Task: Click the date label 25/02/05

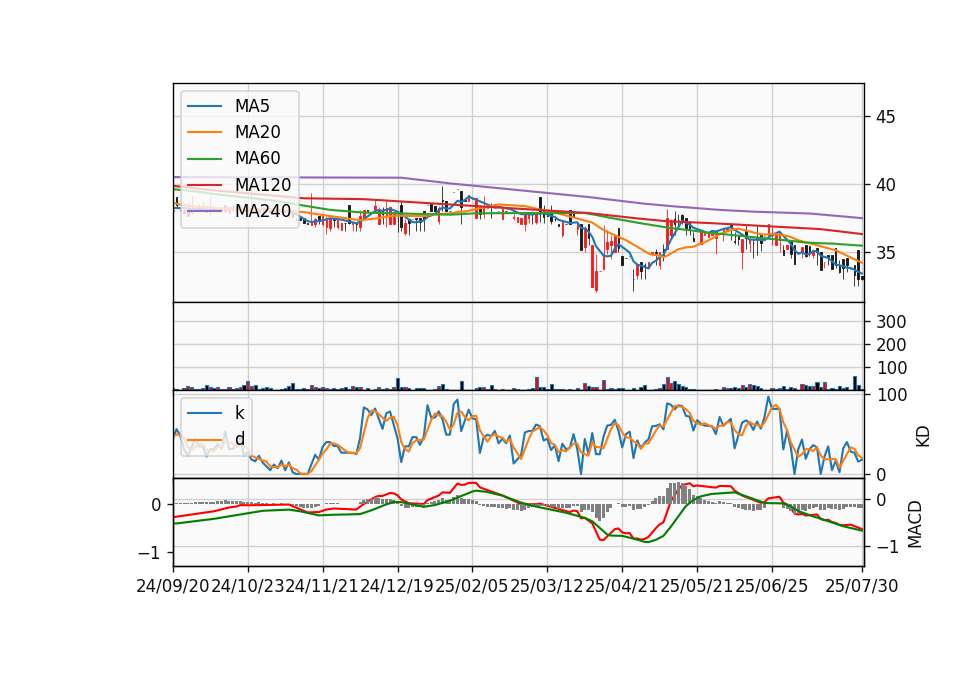Action: tap(472, 586)
